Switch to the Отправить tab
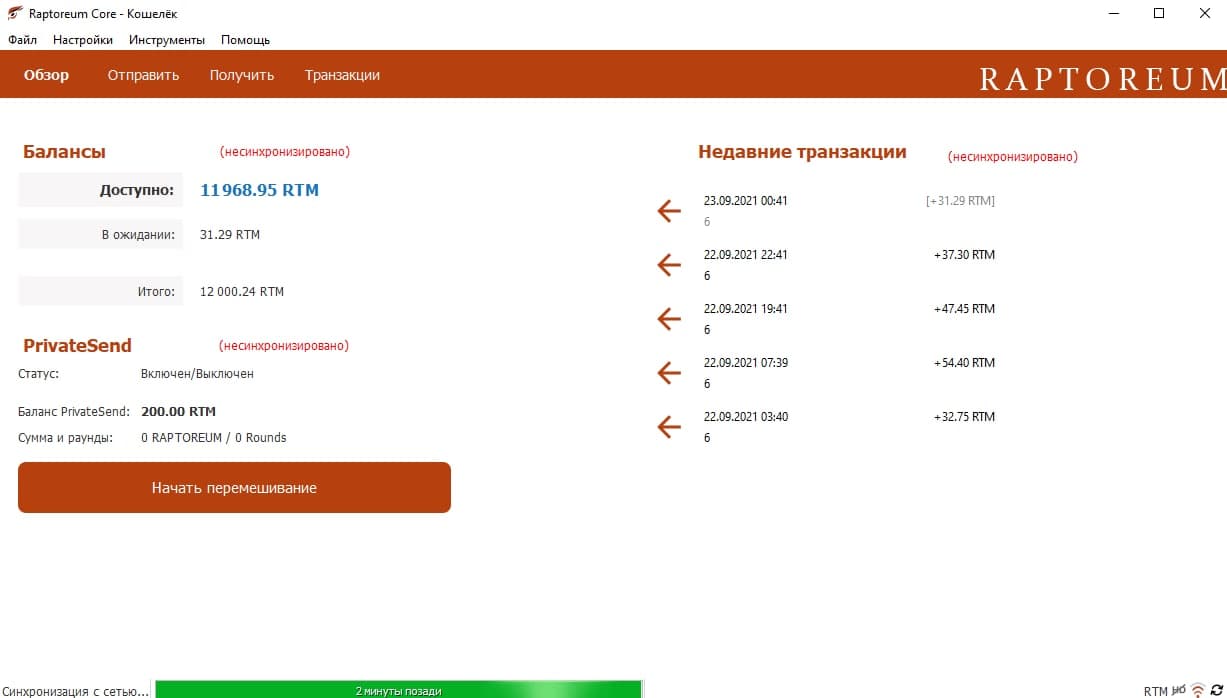The height and width of the screenshot is (698, 1227). (x=143, y=75)
